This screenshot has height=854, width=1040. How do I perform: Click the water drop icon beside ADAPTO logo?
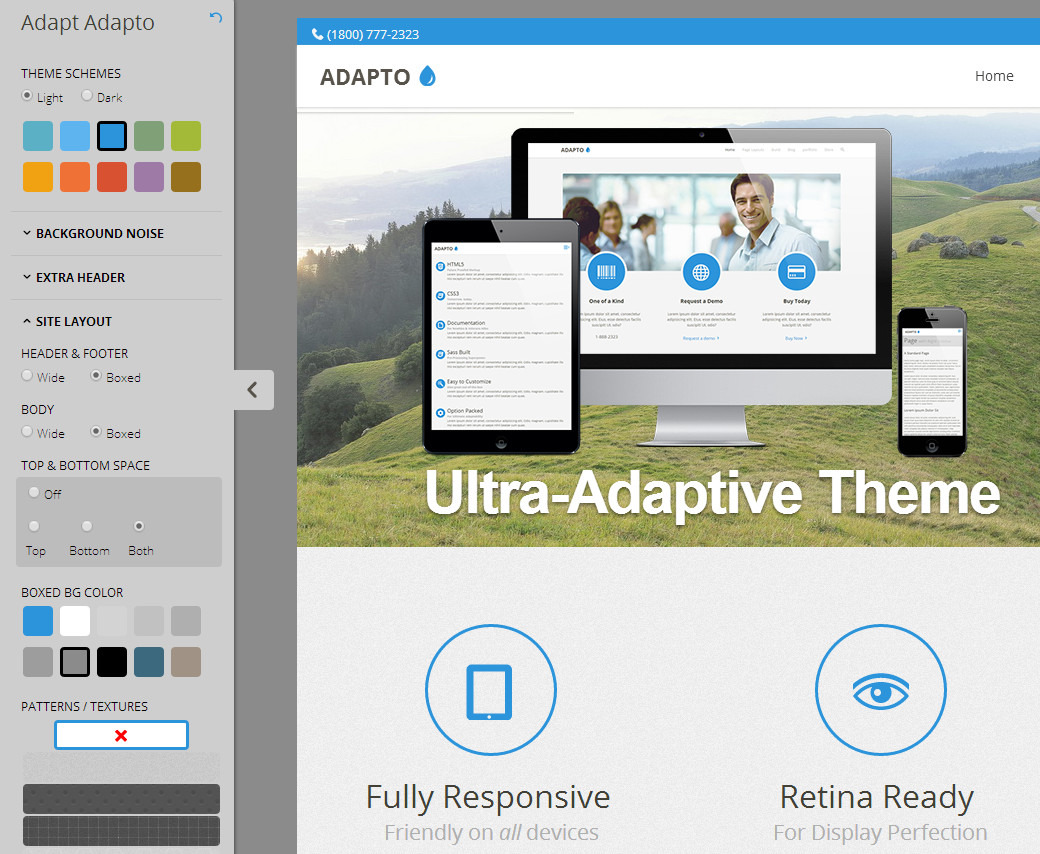point(427,76)
